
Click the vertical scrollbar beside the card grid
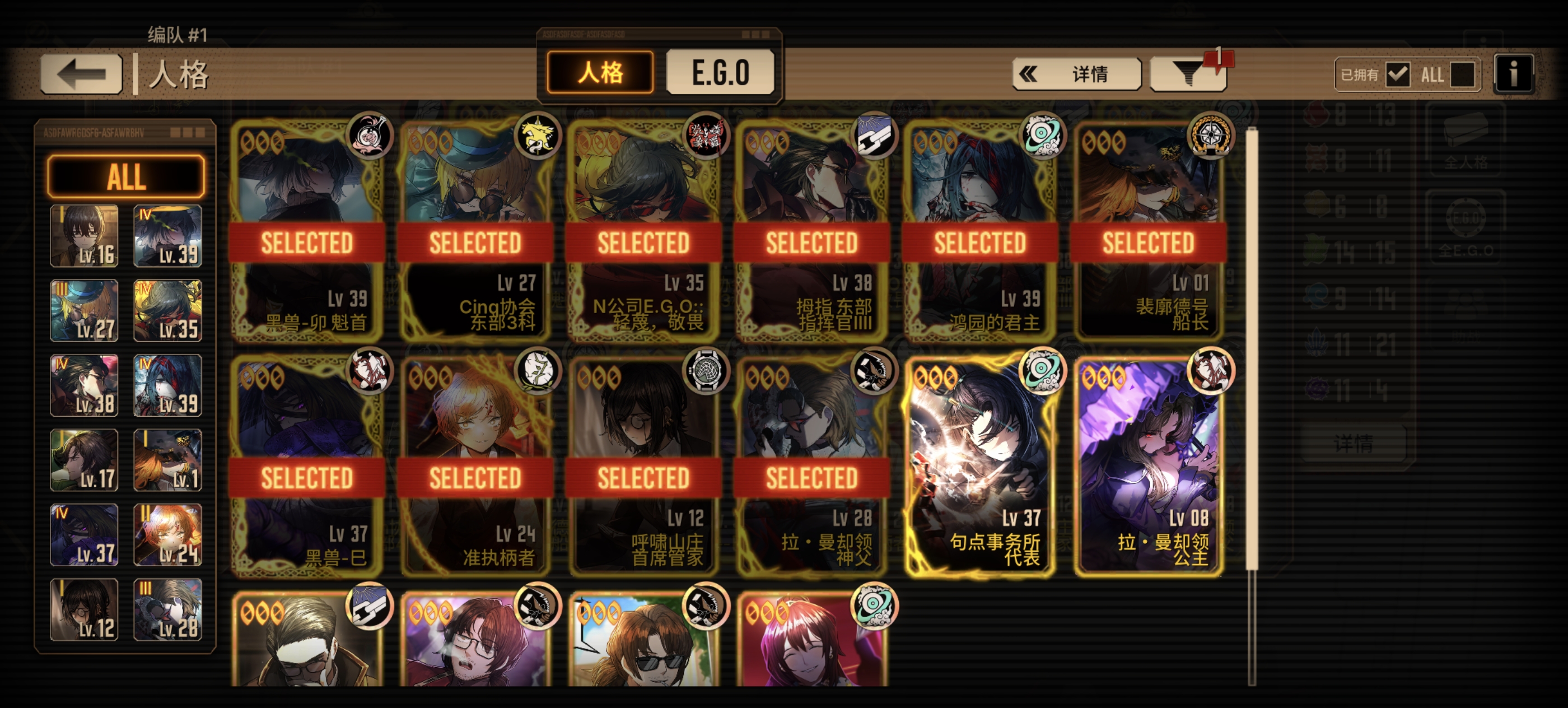[x=1252, y=405]
